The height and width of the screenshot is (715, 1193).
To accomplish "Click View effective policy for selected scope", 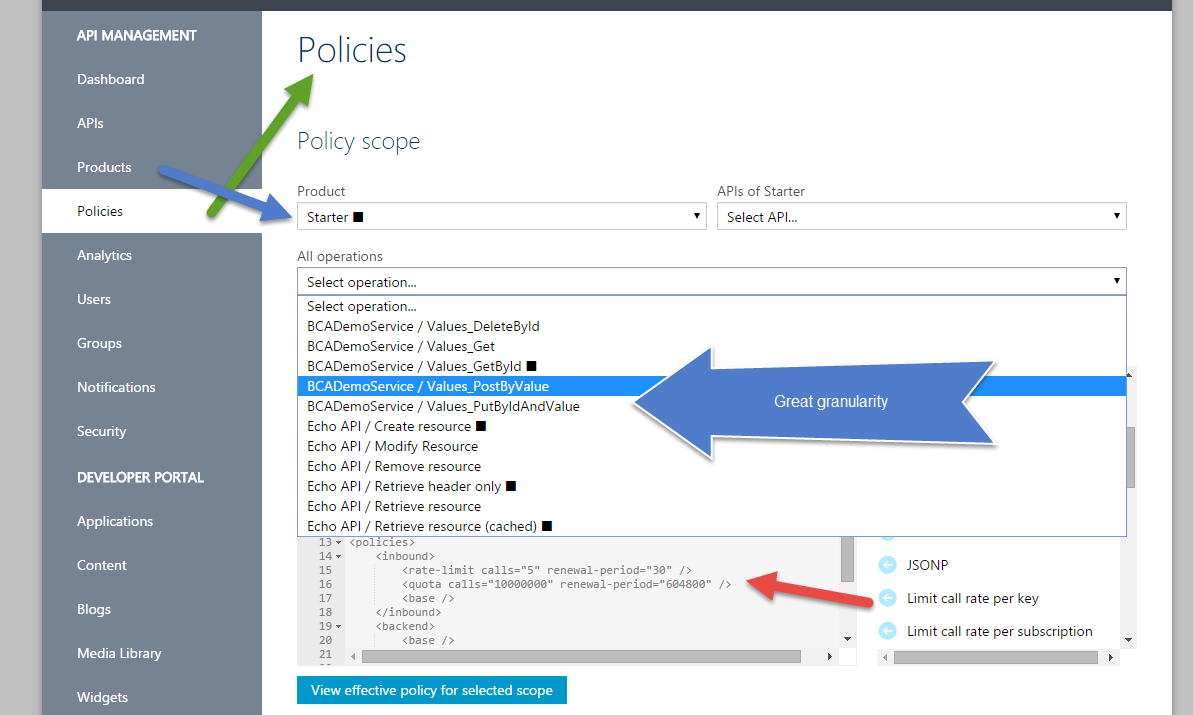I will (x=431, y=690).
